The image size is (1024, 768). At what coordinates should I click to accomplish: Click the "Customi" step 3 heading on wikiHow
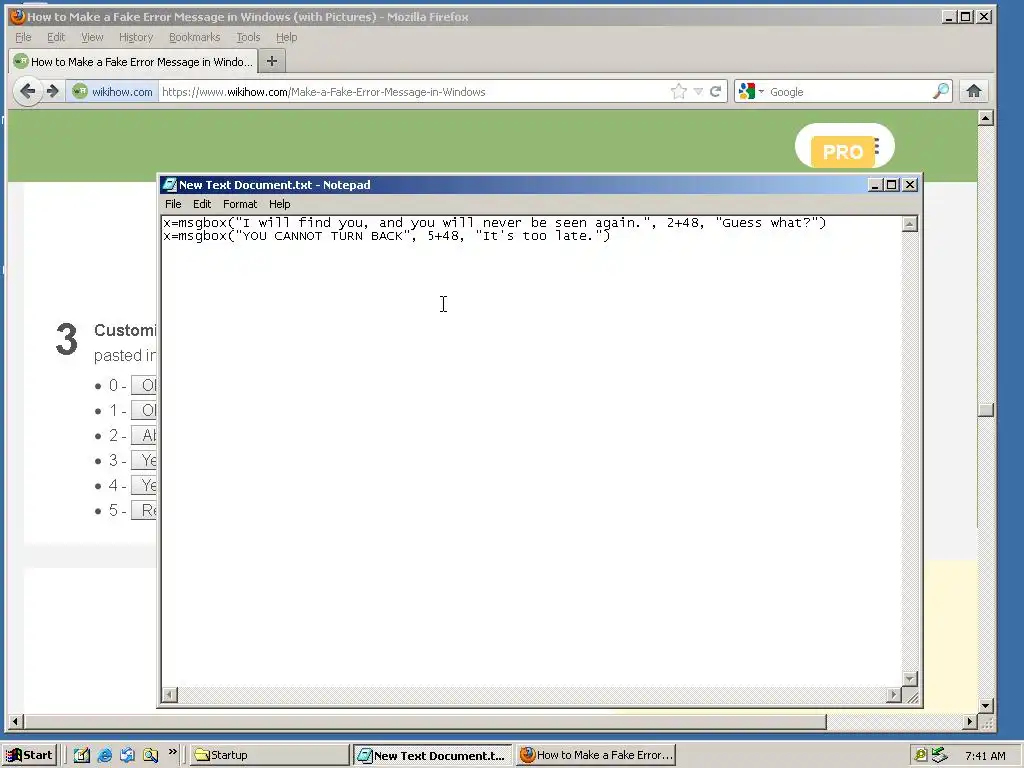point(125,330)
